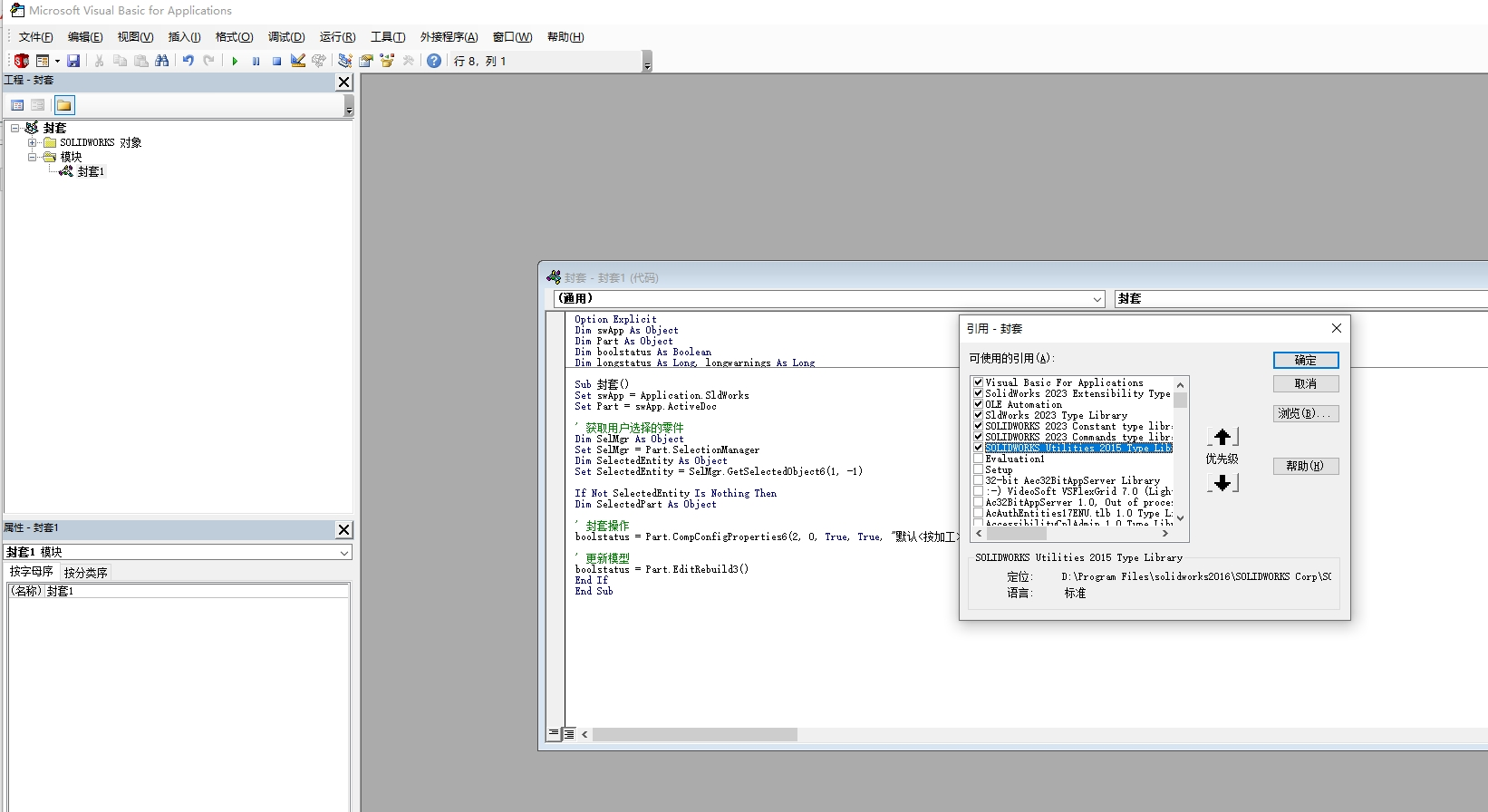Screen dimensions: 1488x812
Task: Click the references list vertical scrollbar down arrow
Action: pos(1180,518)
